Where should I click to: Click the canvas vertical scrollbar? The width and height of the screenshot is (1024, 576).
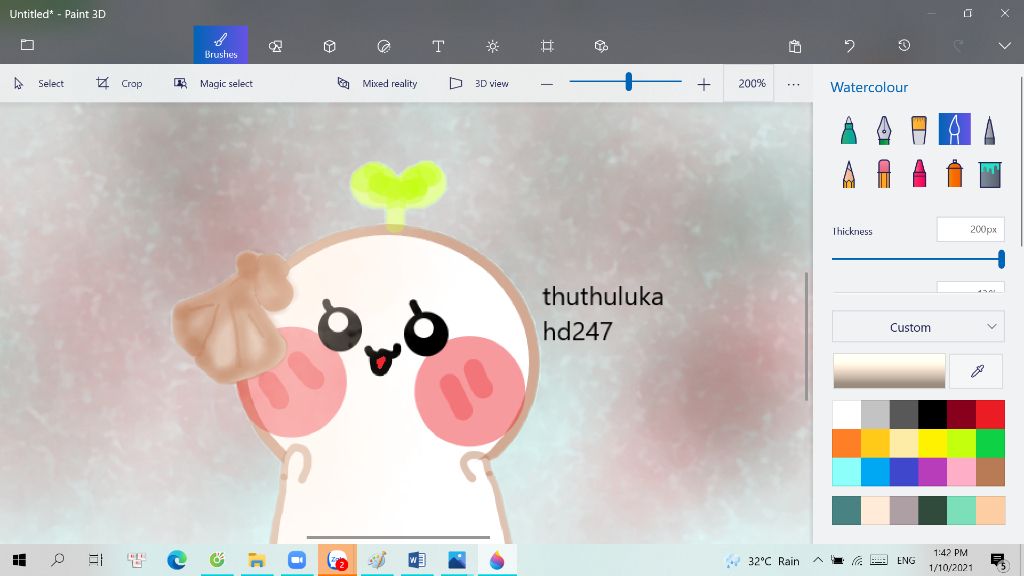[x=807, y=336]
